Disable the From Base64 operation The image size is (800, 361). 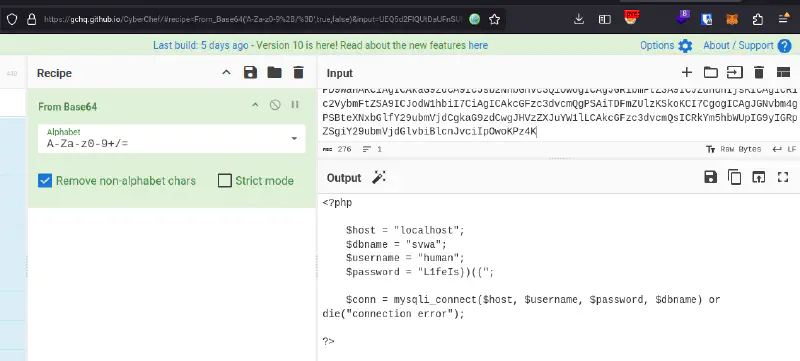tap(275, 105)
